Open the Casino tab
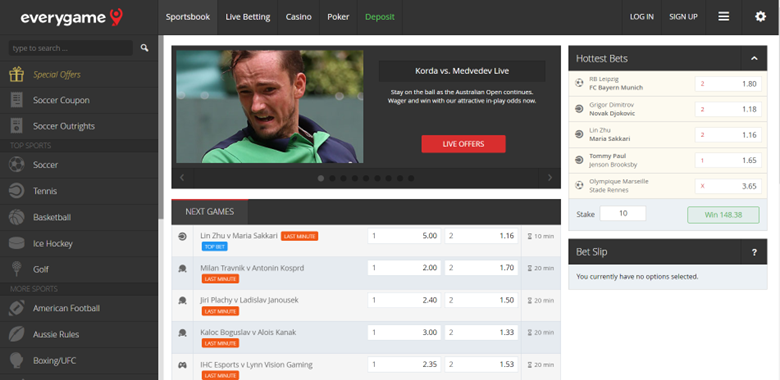The width and height of the screenshot is (780, 380). tap(298, 17)
